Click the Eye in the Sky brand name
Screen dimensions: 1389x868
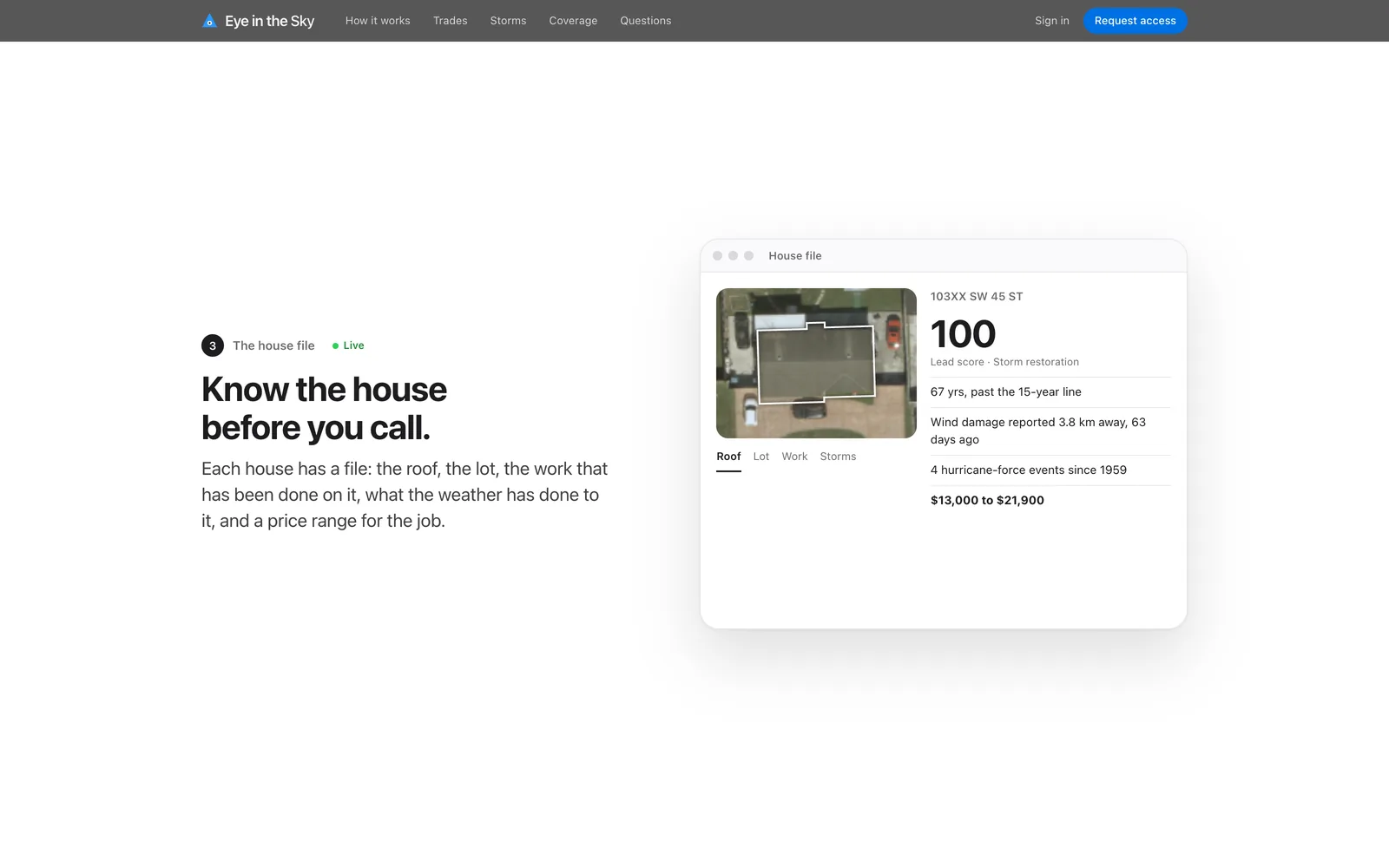[x=269, y=21]
